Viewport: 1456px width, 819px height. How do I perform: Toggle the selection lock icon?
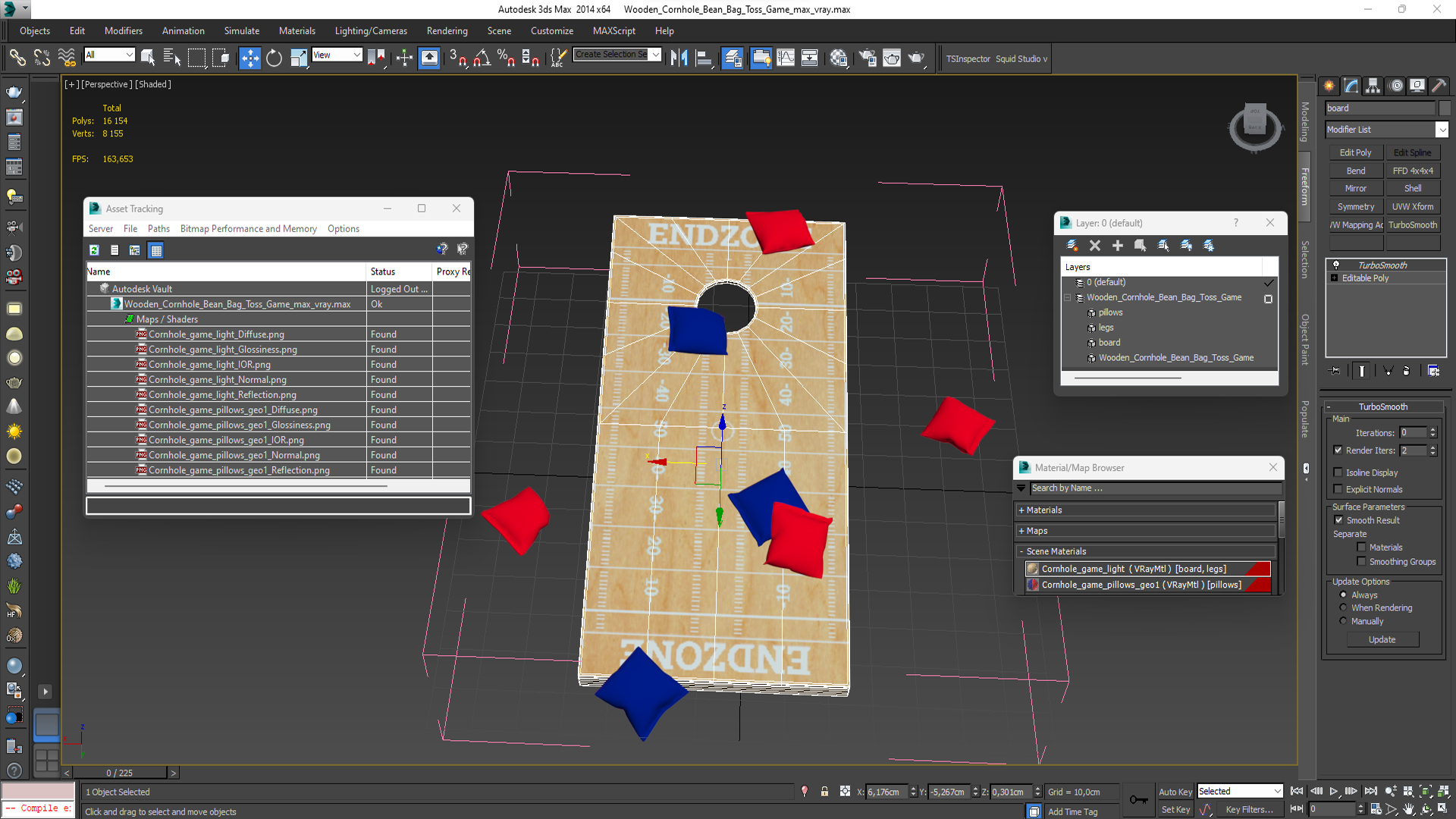(x=824, y=792)
